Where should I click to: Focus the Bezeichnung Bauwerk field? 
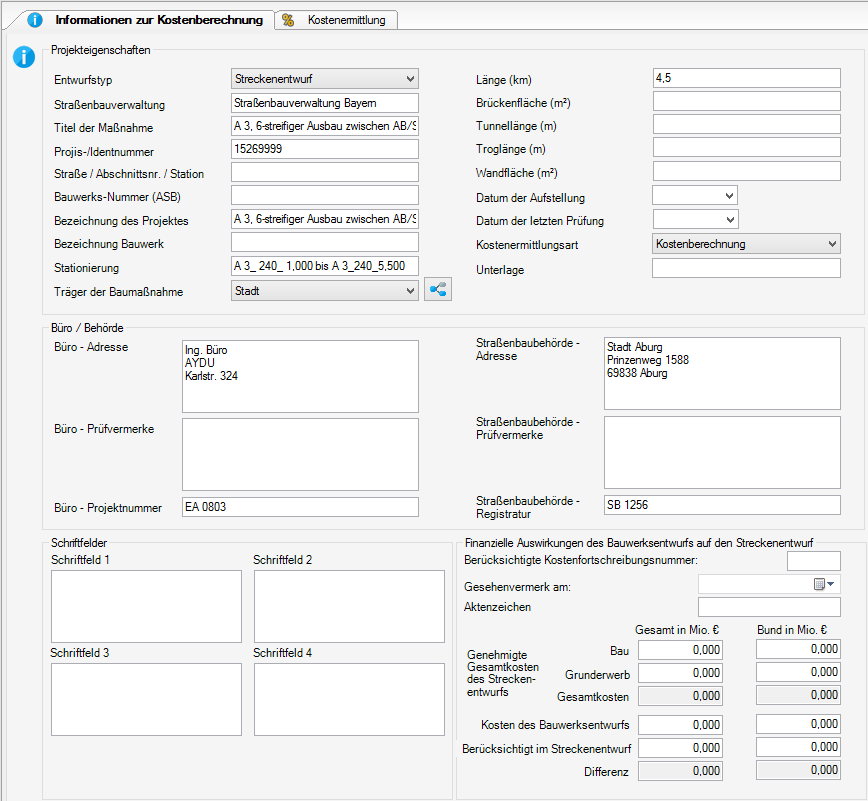324,242
